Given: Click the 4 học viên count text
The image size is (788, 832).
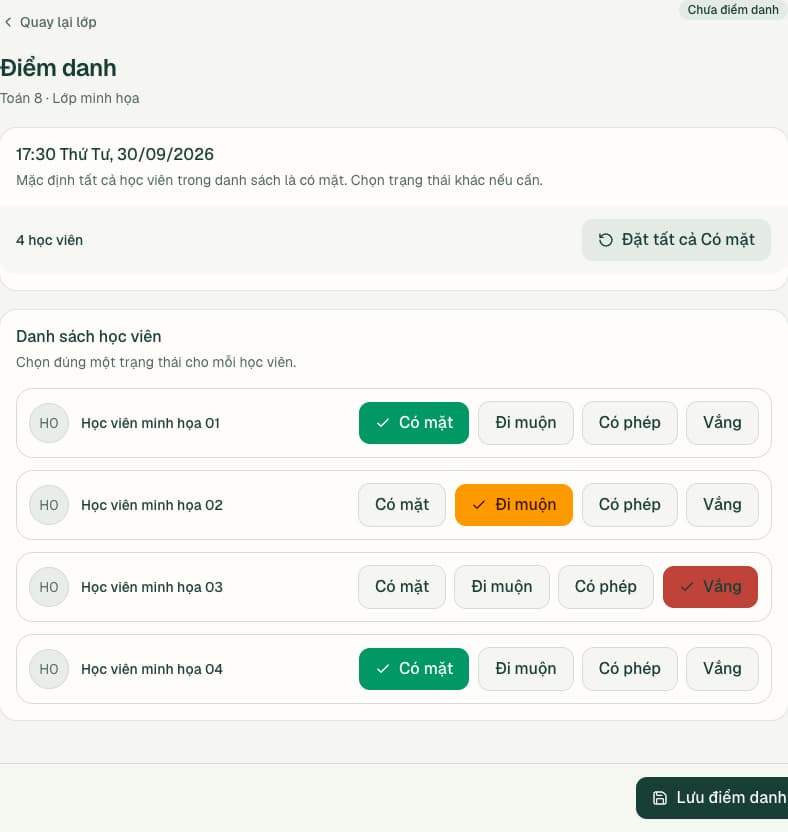Looking at the screenshot, I should 49,240.
